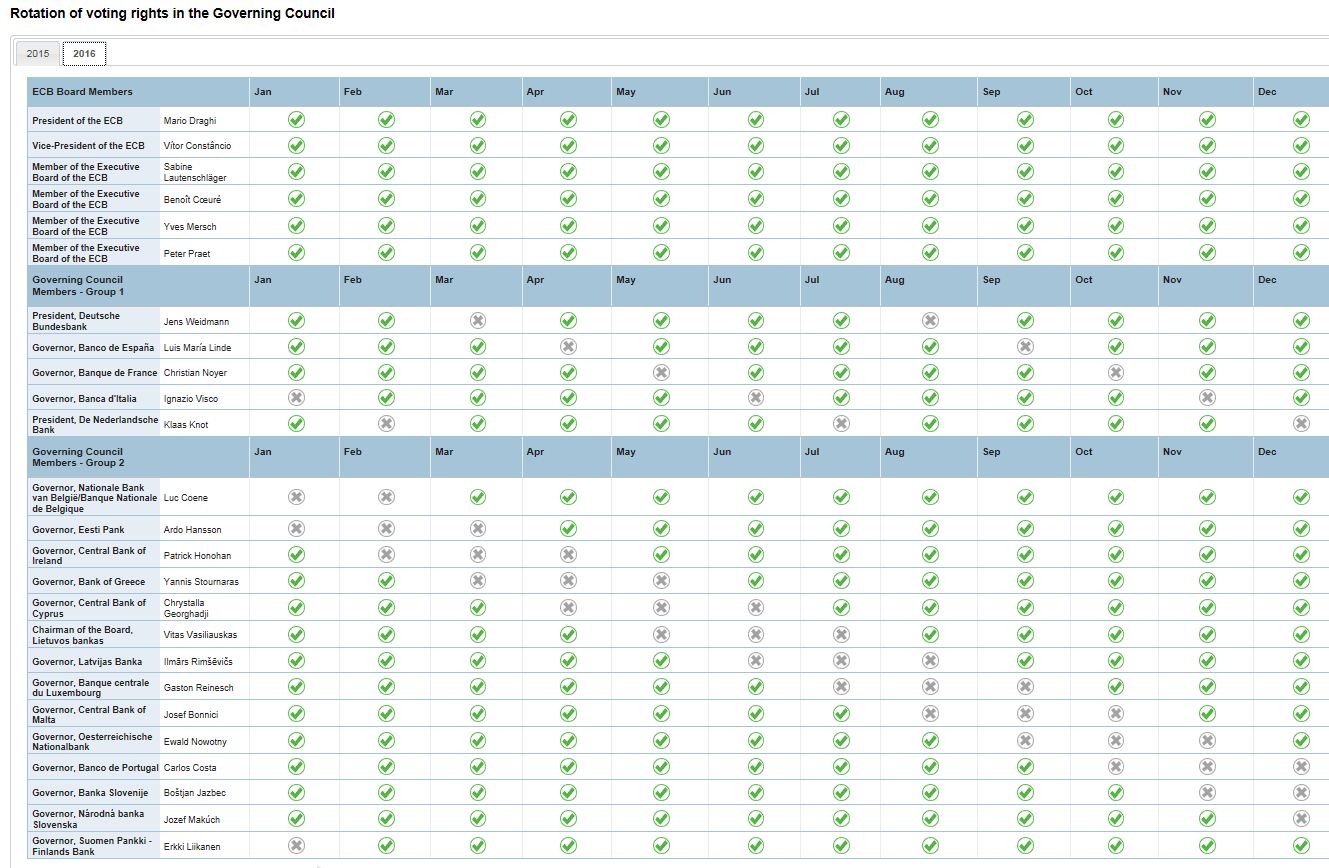The image size is (1329, 868).
Task: Click Erkki Liikanen's January cross icon
Action: click(x=296, y=846)
